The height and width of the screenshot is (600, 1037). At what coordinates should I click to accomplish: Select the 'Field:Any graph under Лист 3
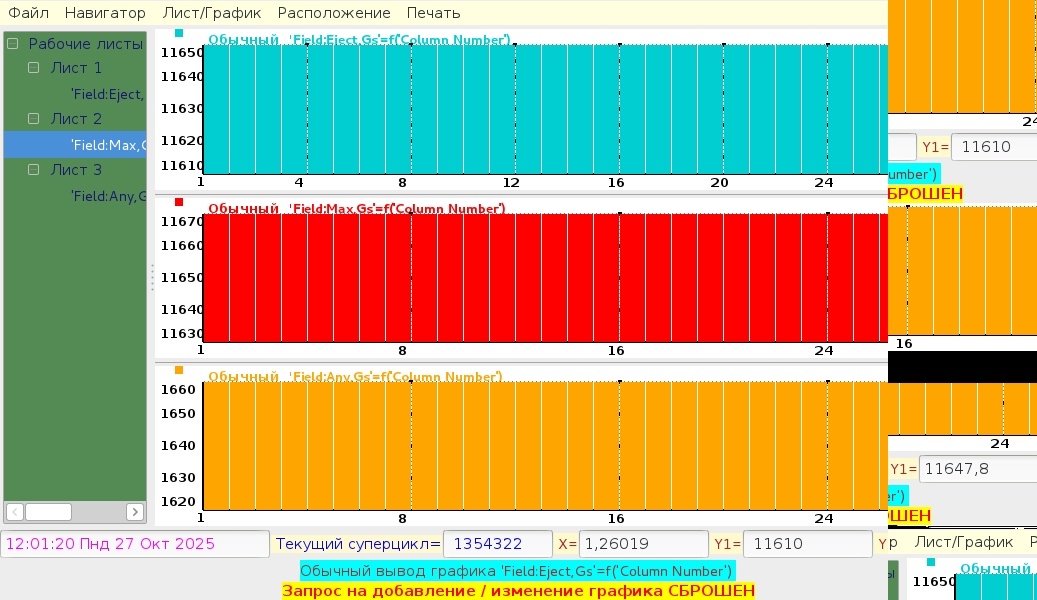click(x=108, y=196)
